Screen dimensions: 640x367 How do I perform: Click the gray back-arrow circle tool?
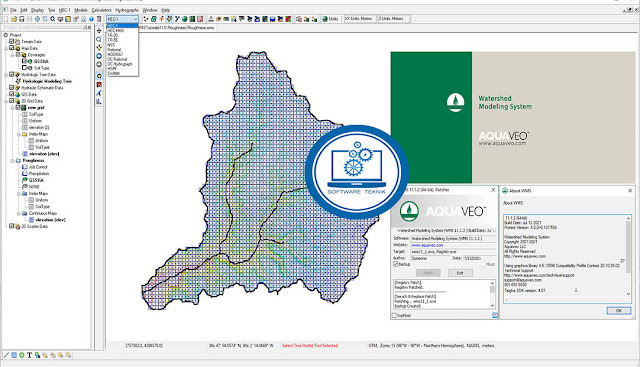99,65
